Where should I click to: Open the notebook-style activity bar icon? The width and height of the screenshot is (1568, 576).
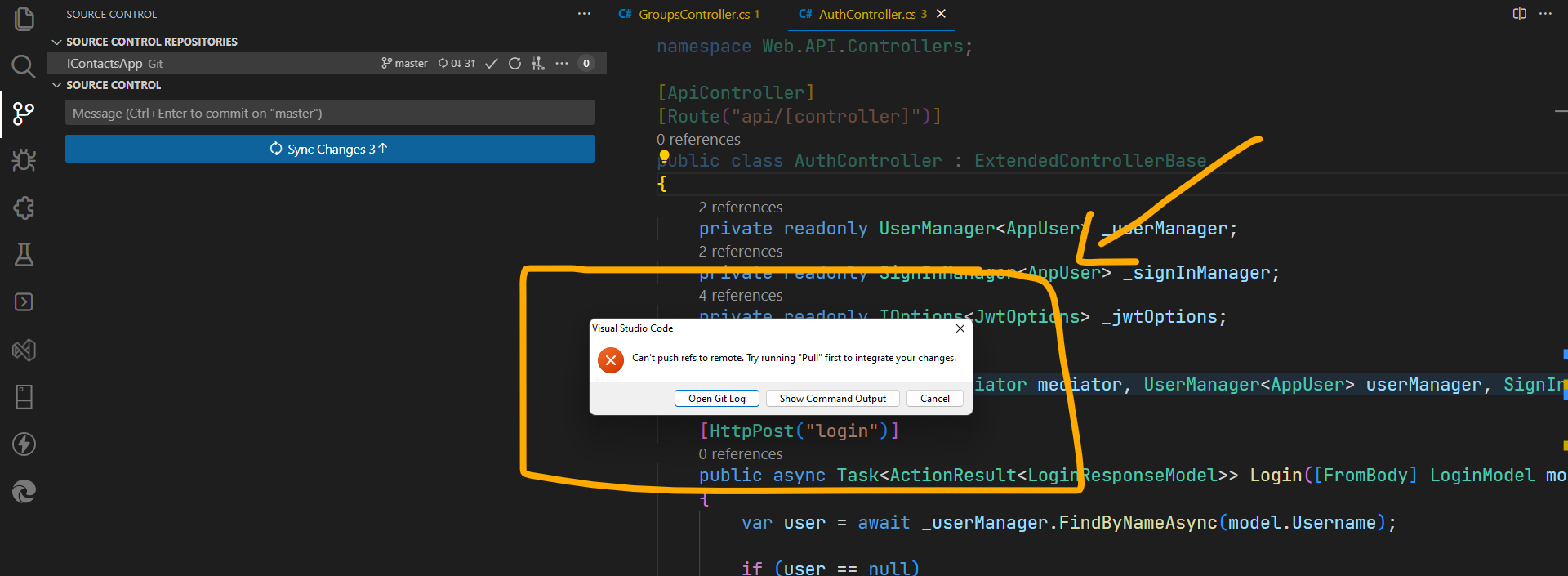pyautogui.click(x=24, y=397)
